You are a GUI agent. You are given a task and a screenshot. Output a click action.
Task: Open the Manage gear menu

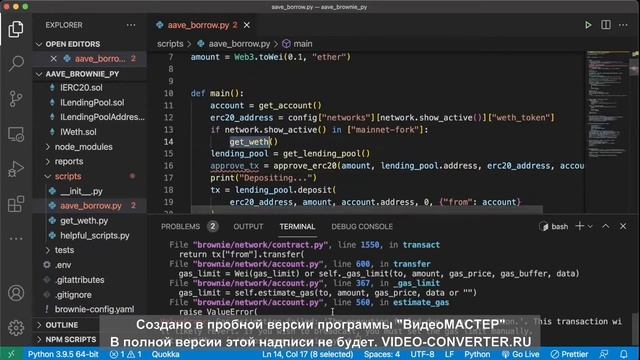click(16, 327)
